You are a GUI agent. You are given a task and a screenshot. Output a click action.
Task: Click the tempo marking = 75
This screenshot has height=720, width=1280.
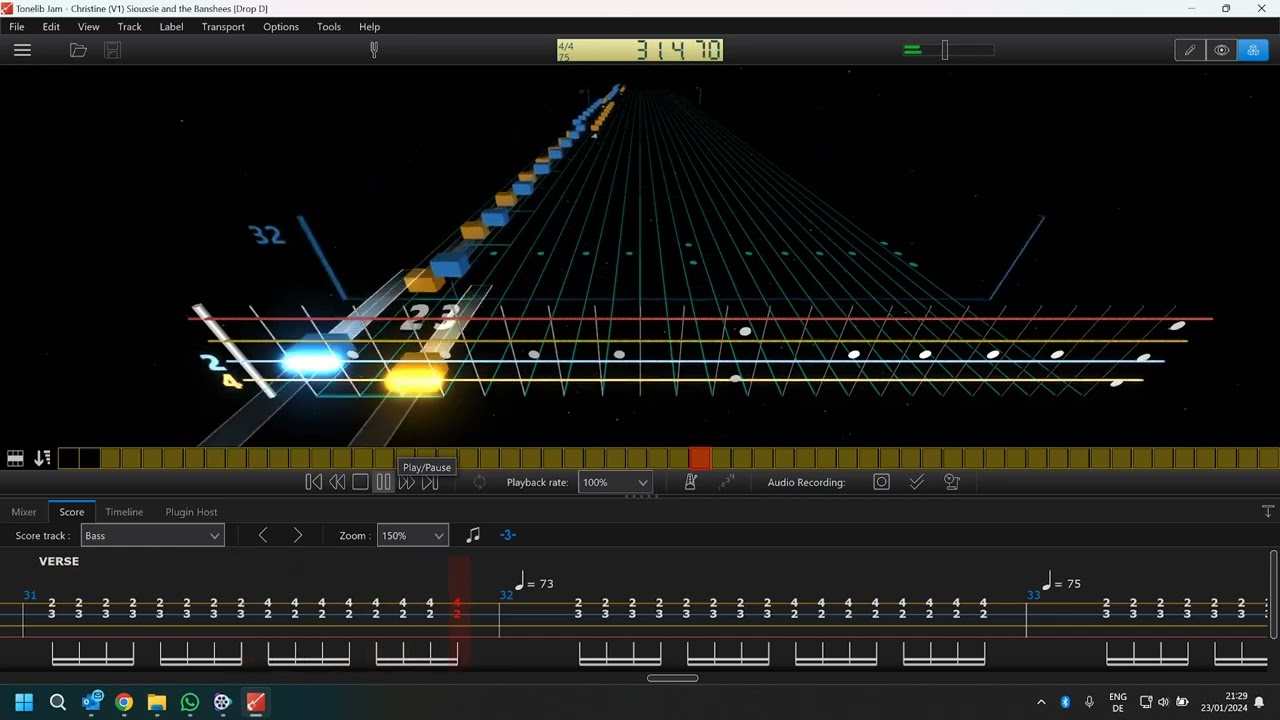(x=1061, y=582)
